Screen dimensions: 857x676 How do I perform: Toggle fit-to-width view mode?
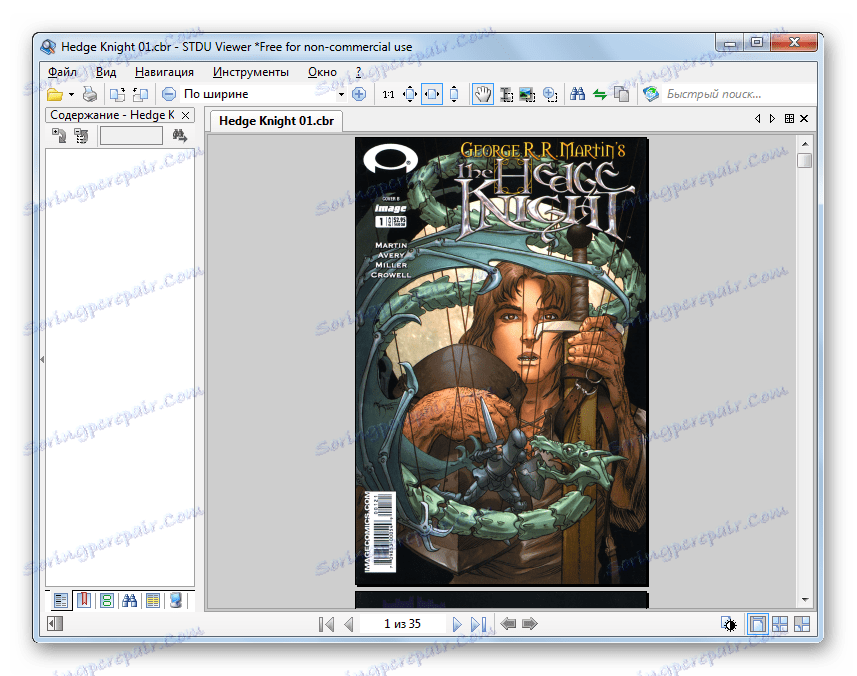[432, 94]
